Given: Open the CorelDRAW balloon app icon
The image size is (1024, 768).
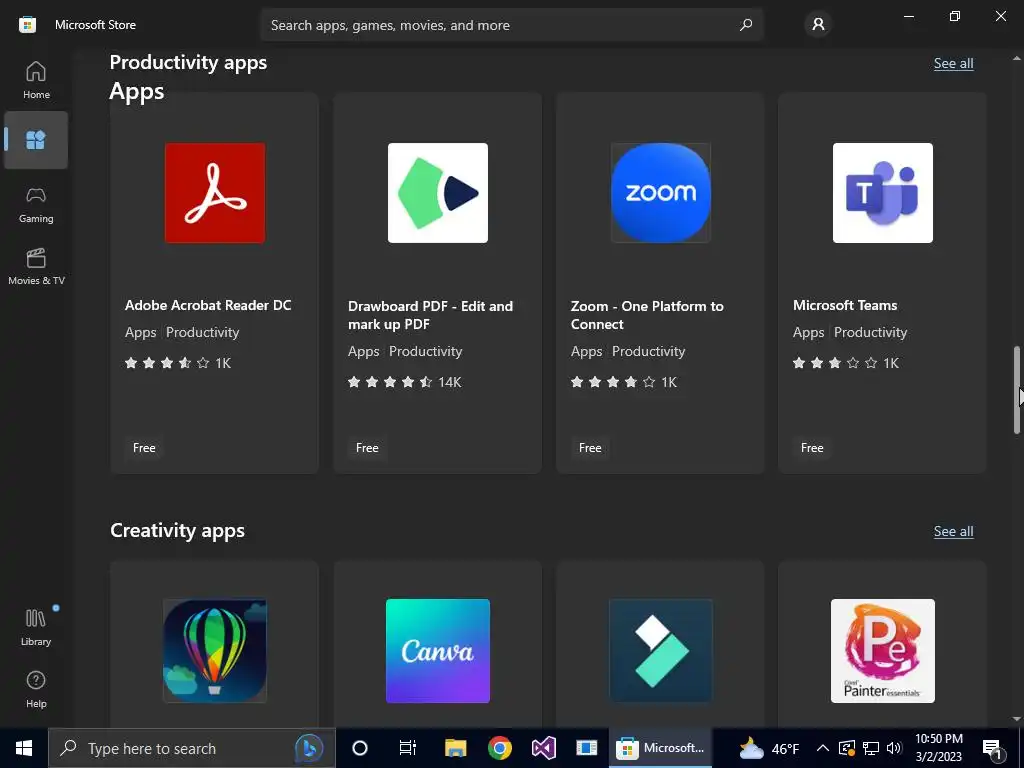Looking at the screenshot, I should (x=215, y=650).
